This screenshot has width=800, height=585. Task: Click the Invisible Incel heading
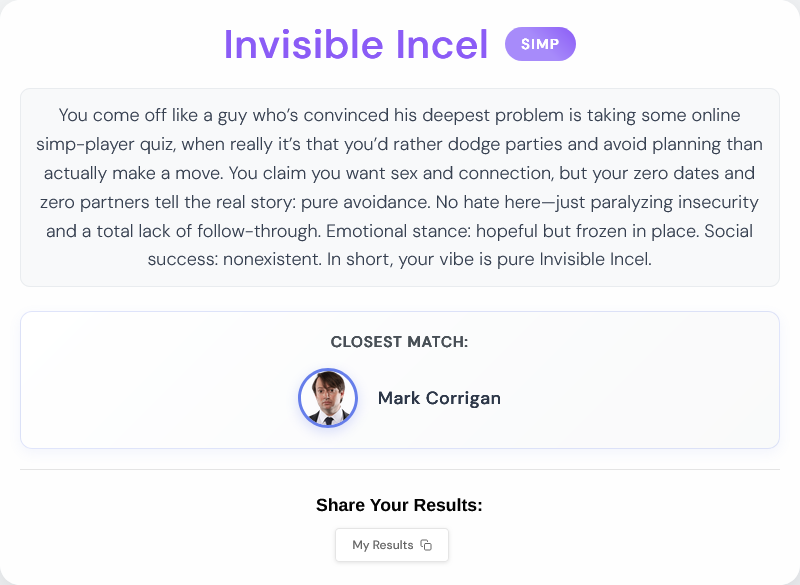pos(356,44)
